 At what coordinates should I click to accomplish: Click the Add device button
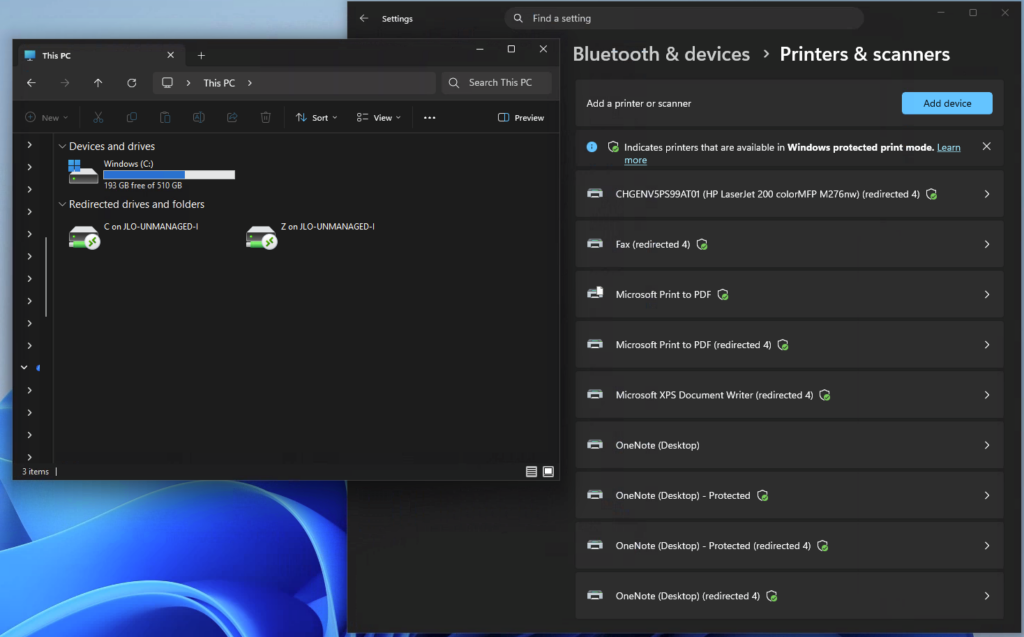tap(947, 103)
